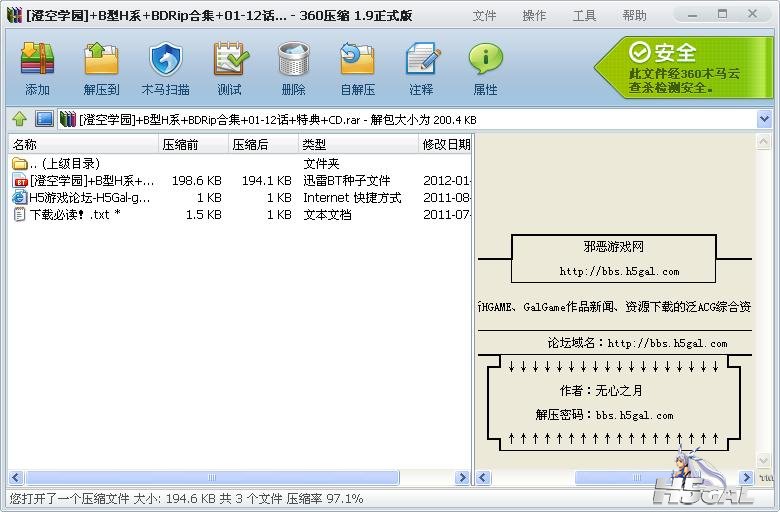Click the 安全 safety check badge
The width and height of the screenshot is (780, 512).
(x=683, y=68)
